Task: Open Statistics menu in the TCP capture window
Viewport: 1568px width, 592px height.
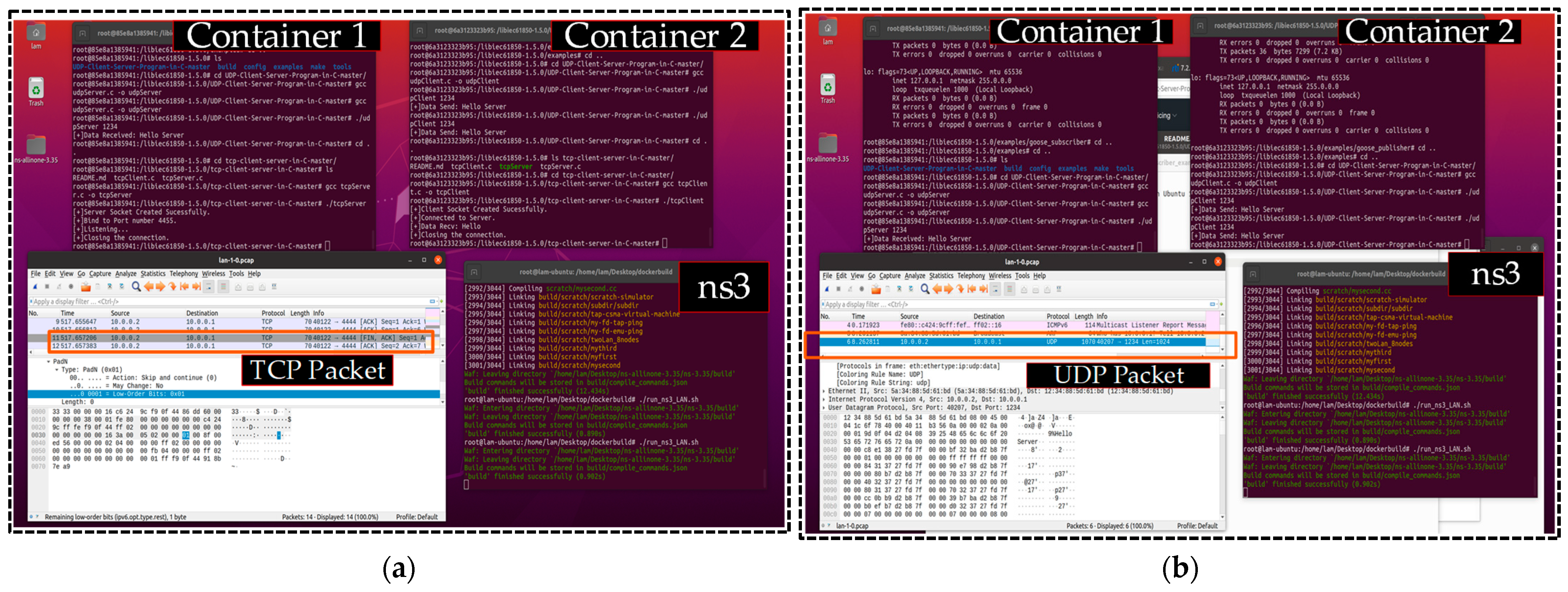Action: [x=153, y=274]
